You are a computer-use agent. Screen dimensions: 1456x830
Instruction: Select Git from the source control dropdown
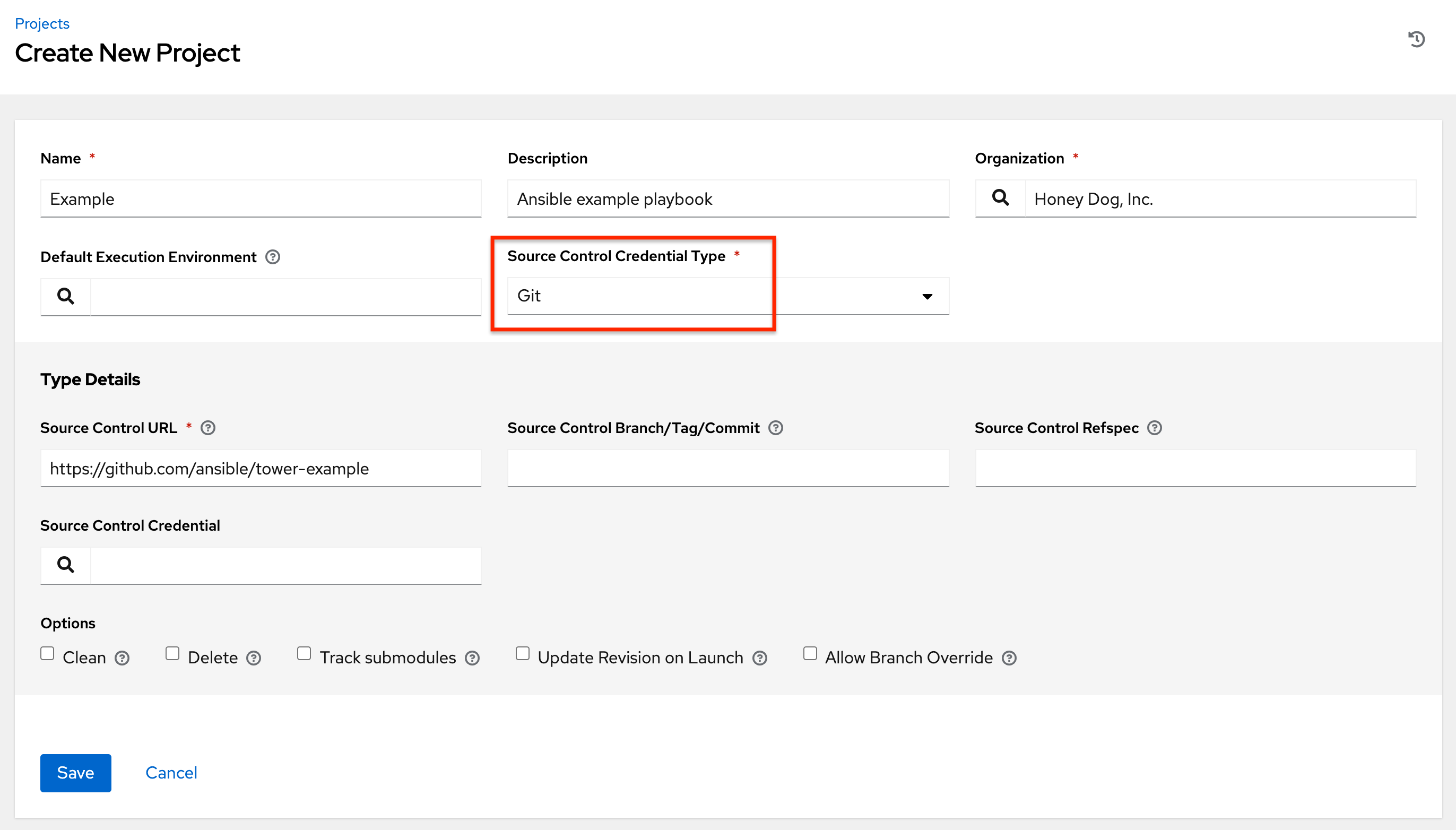click(x=727, y=296)
